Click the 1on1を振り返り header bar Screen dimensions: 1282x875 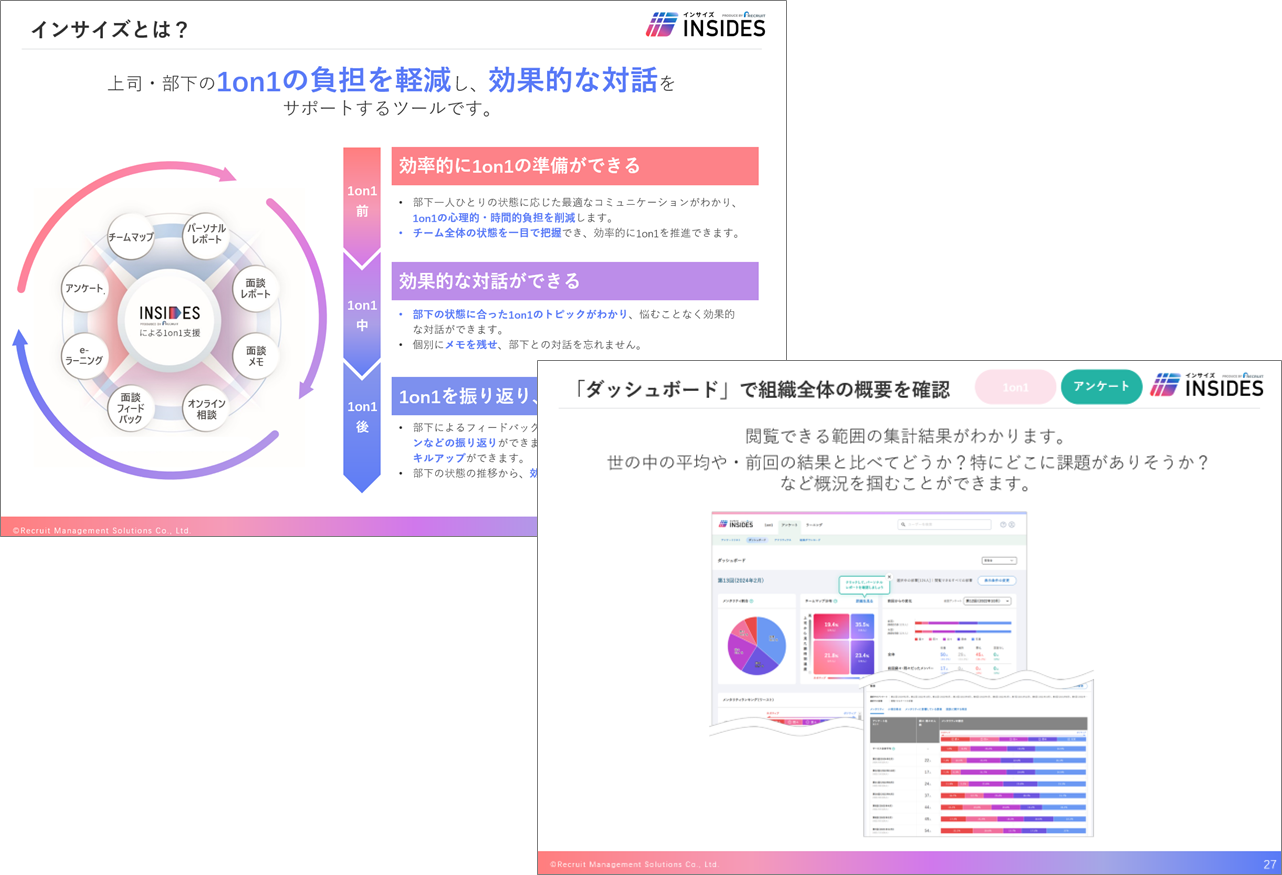tap(465, 396)
